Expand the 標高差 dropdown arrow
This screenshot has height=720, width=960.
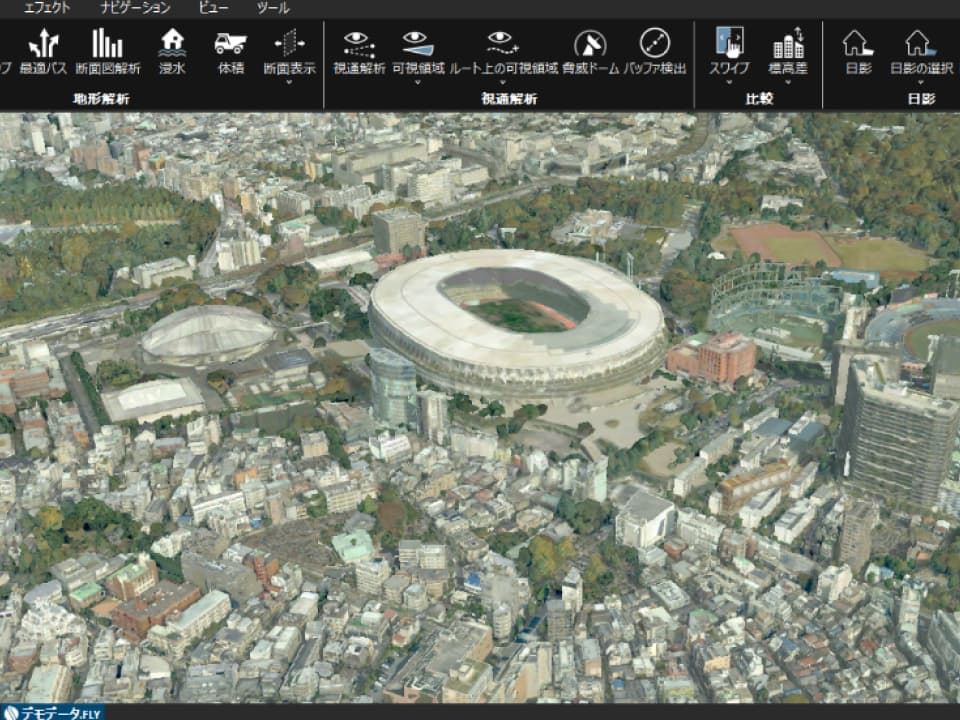(788, 82)
